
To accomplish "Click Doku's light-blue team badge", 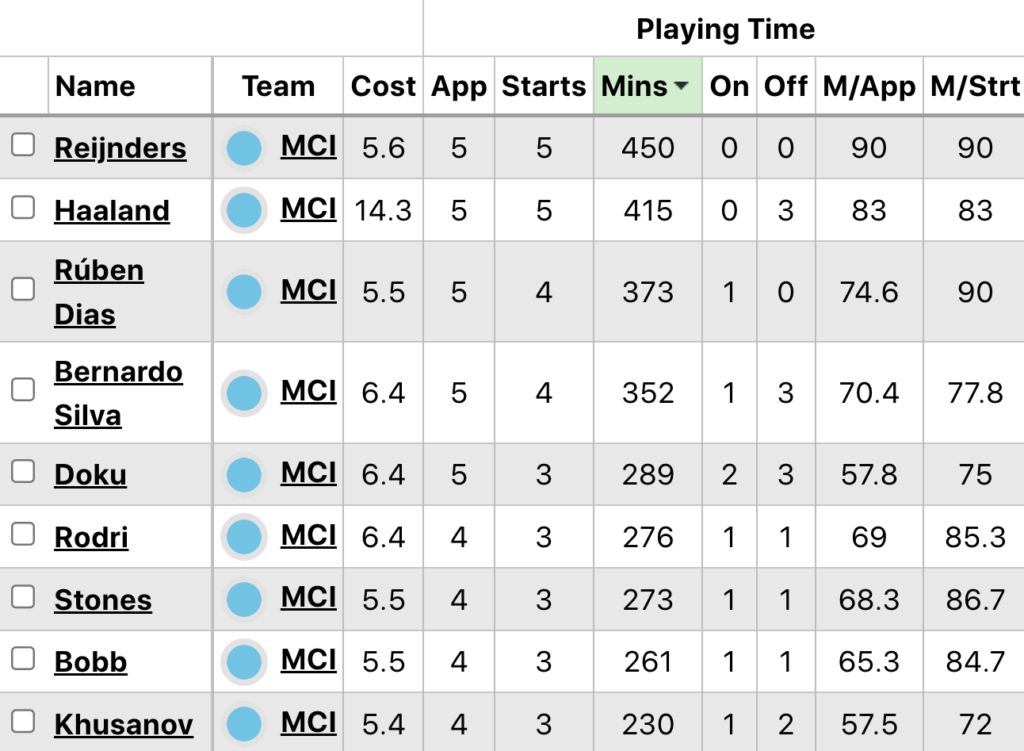I will pos(244,474).
